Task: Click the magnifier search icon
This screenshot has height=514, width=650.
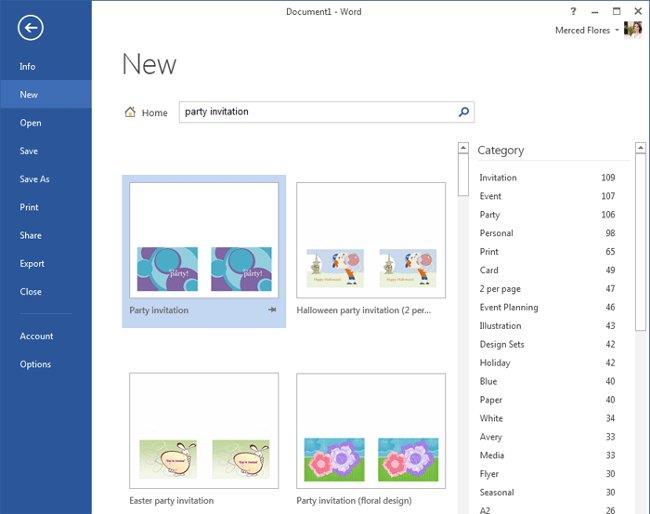Action: click(x=464, y=112)
